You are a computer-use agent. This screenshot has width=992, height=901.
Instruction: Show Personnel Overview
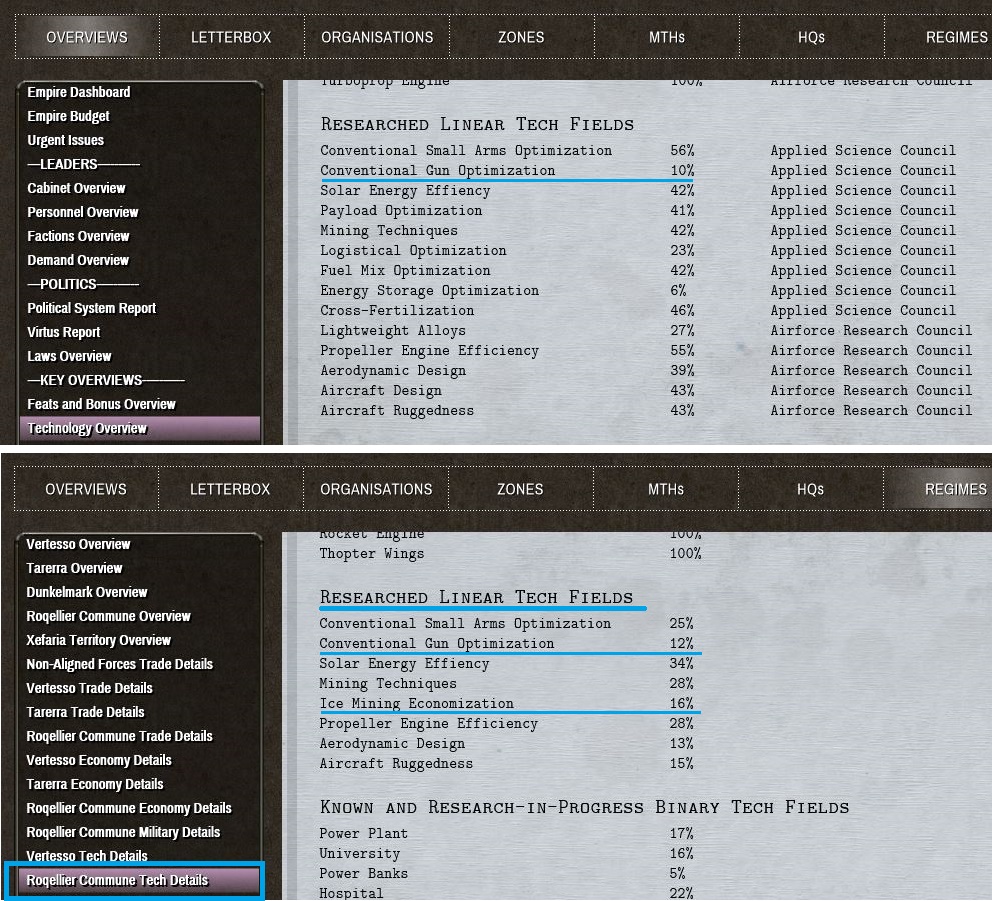tap(82, 213)
